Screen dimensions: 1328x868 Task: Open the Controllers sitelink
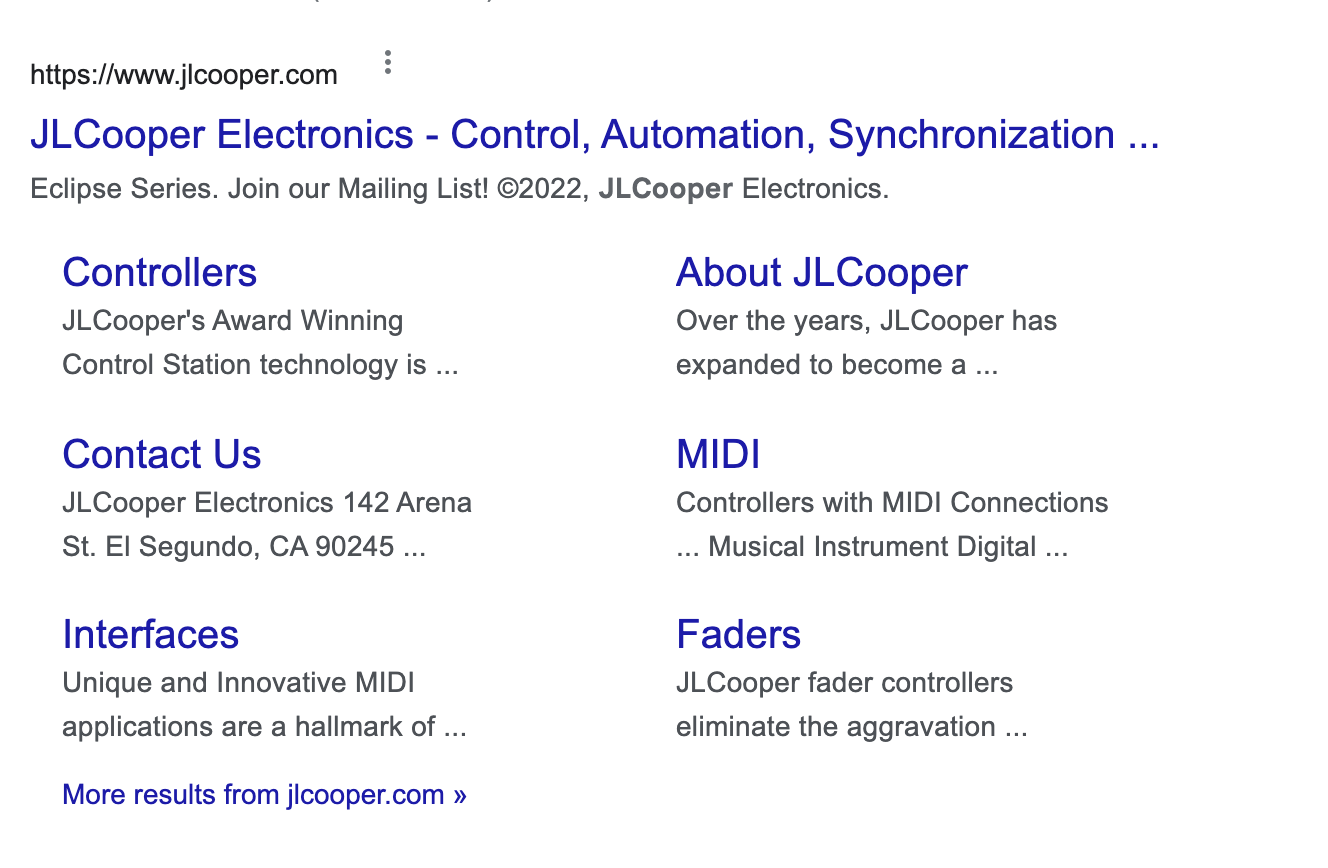click(x=160, y=273)
